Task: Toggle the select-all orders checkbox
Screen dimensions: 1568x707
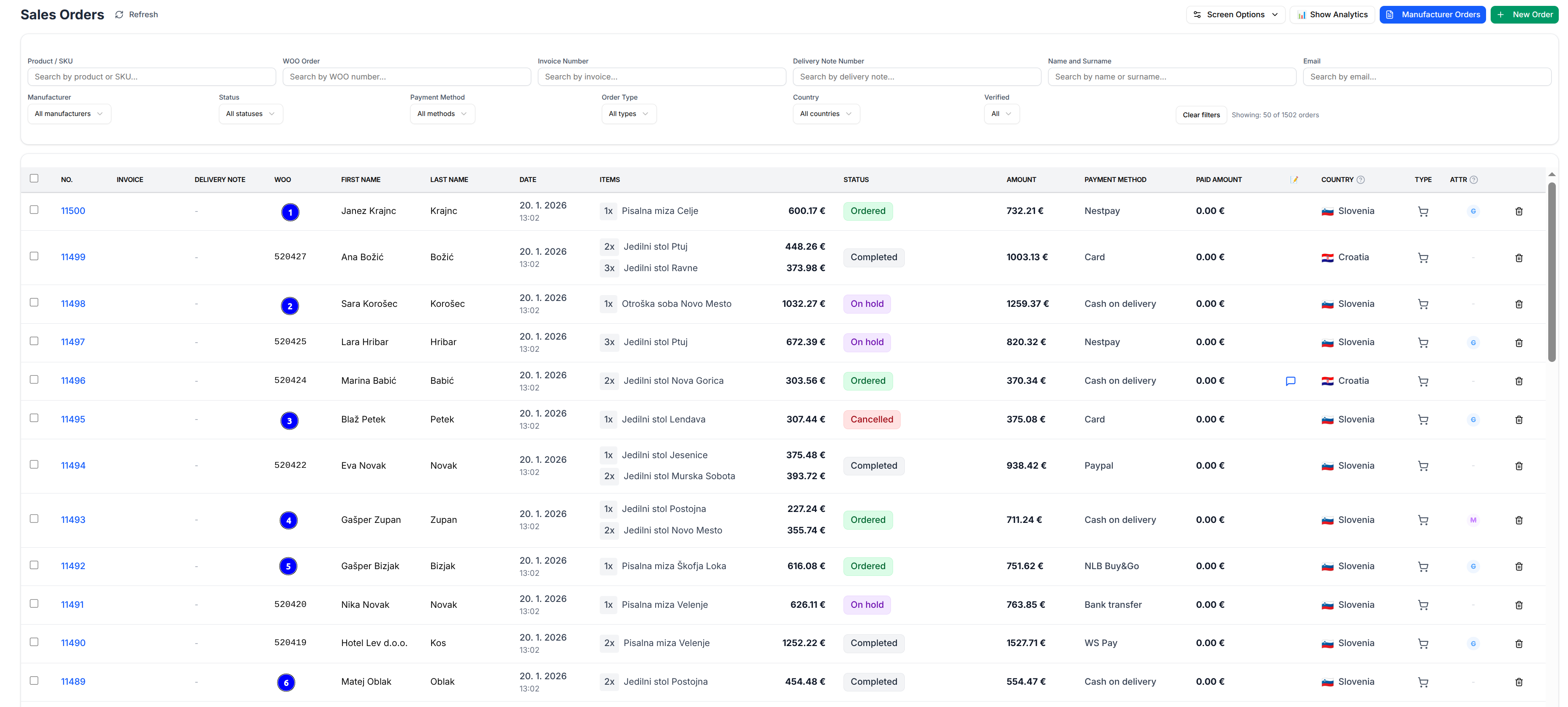Action: (34, 178)
